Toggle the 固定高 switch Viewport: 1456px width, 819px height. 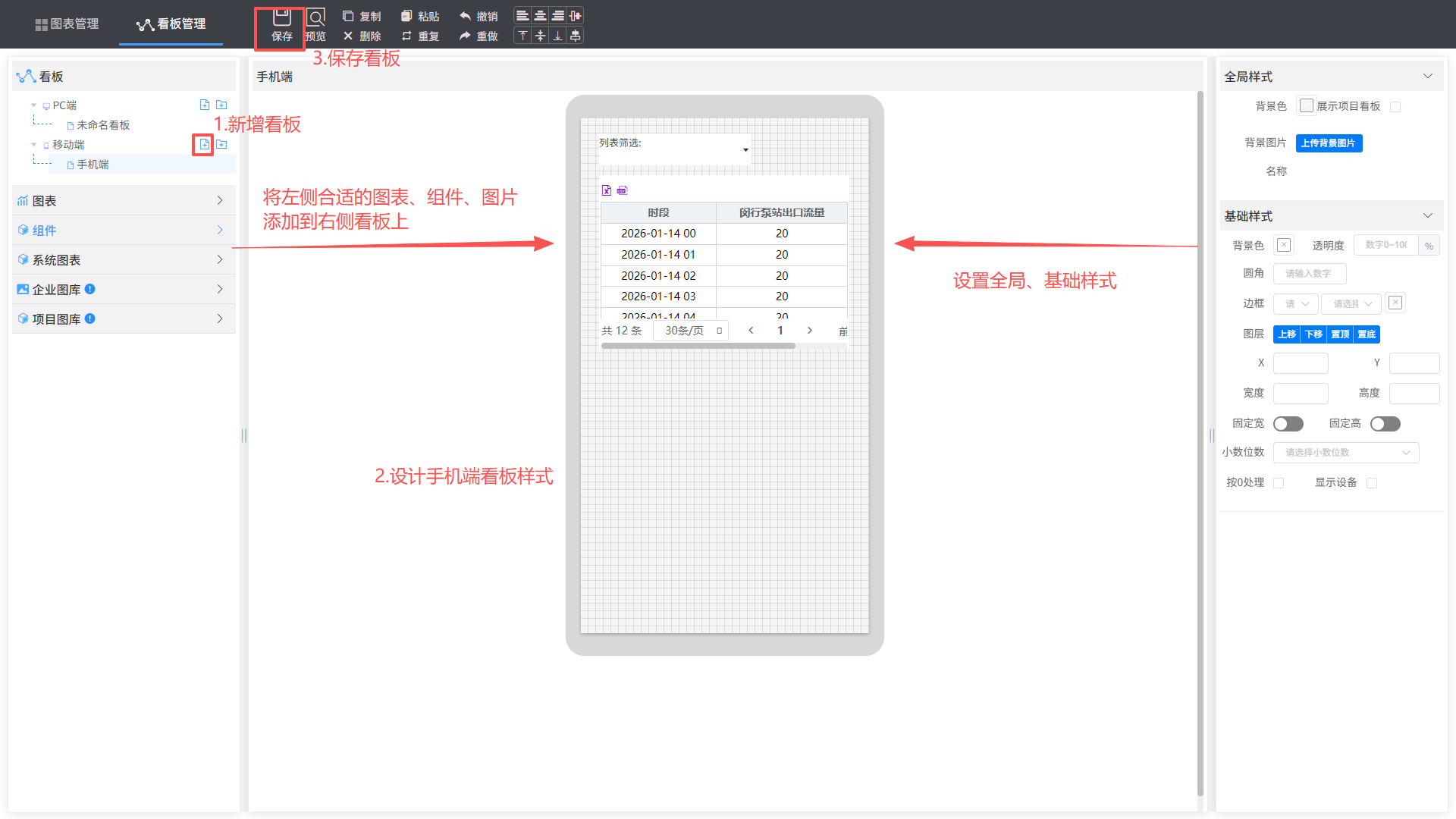(1385, 424)
